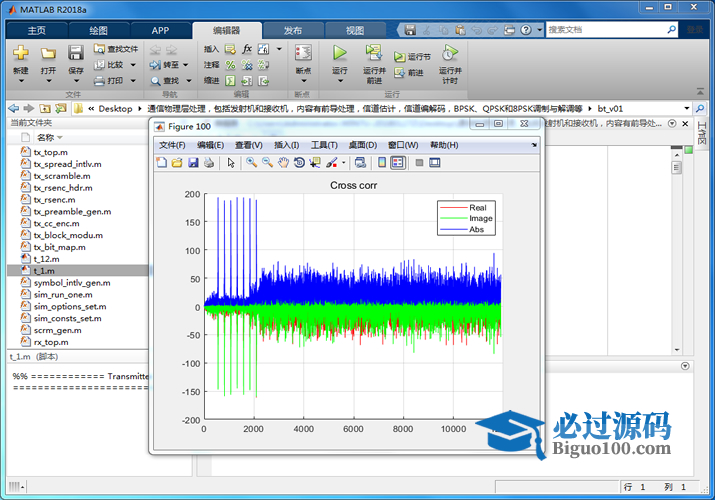Viewport: 715px width, 500px height.
Task: Select sim_run_one.m file
Action: [x=63, y=294]
